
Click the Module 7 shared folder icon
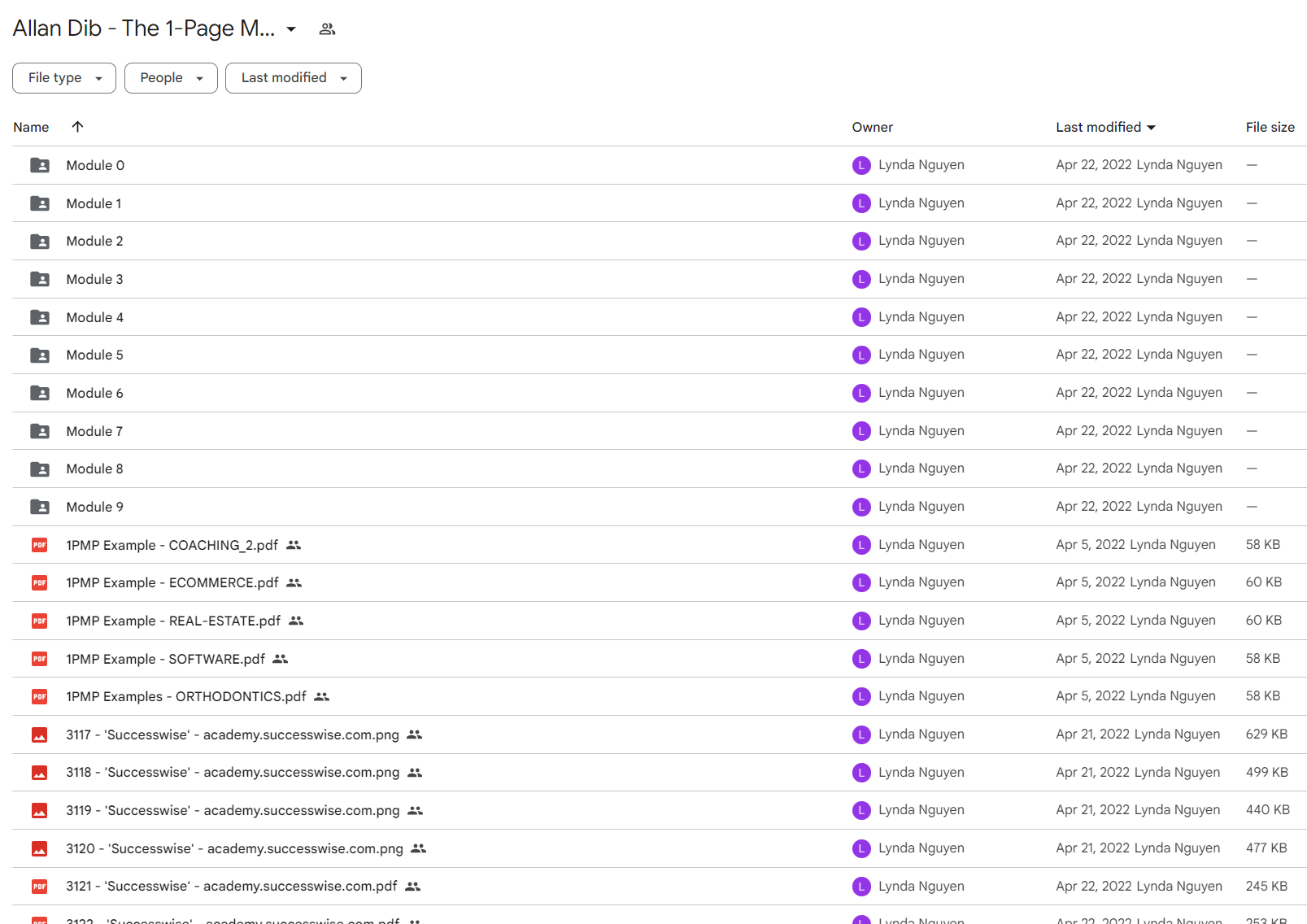point(40,431)
